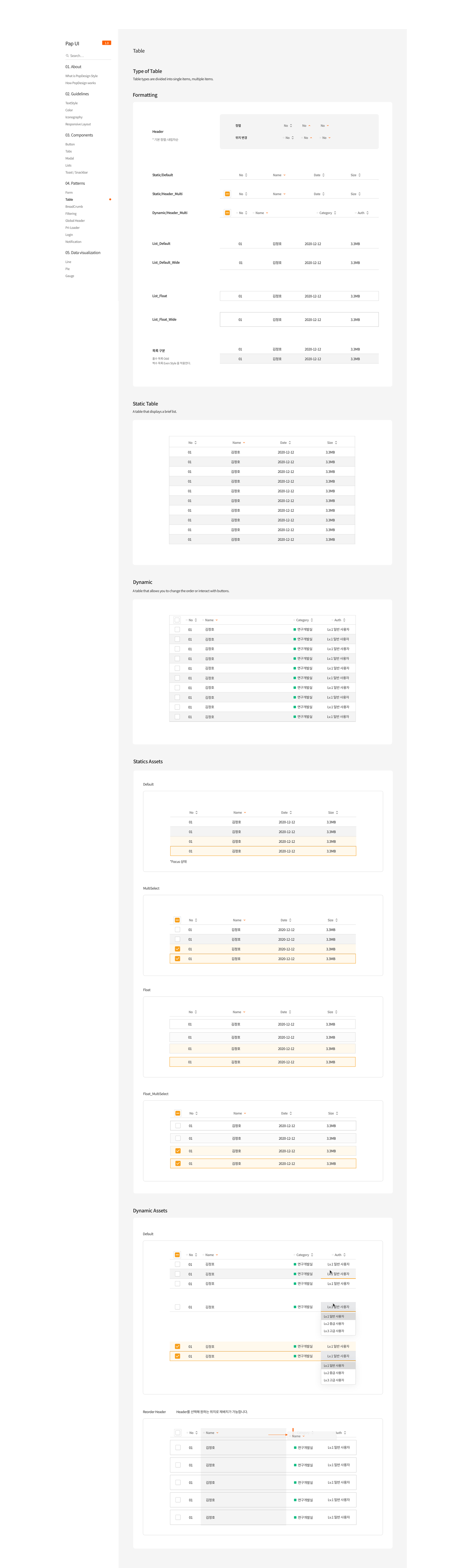This screenshot has height=1568, width=465.
Task: Open Toast / Snackbar in the sidebar
Action: pos(77,172)
